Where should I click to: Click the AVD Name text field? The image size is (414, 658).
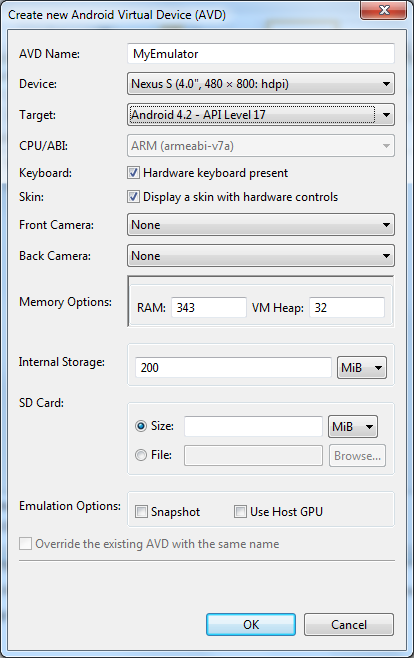(260, 54)
